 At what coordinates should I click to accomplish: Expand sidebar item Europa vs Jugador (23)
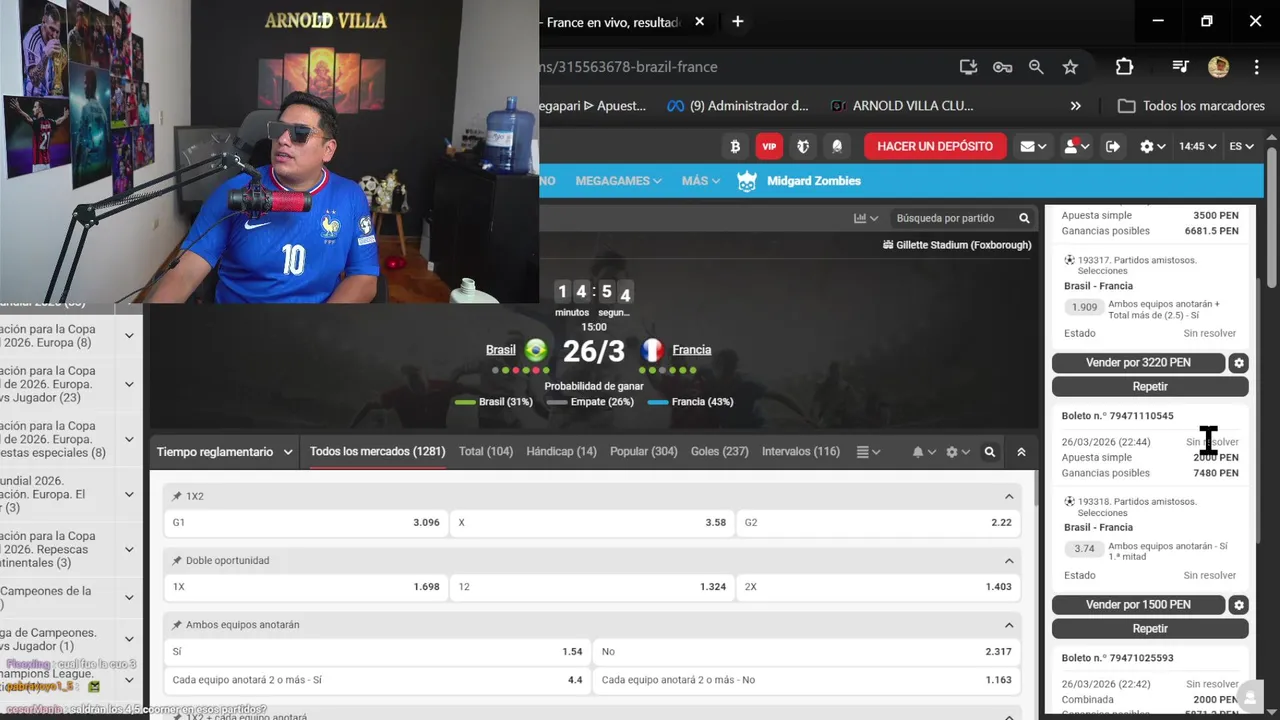click(129, 384)
